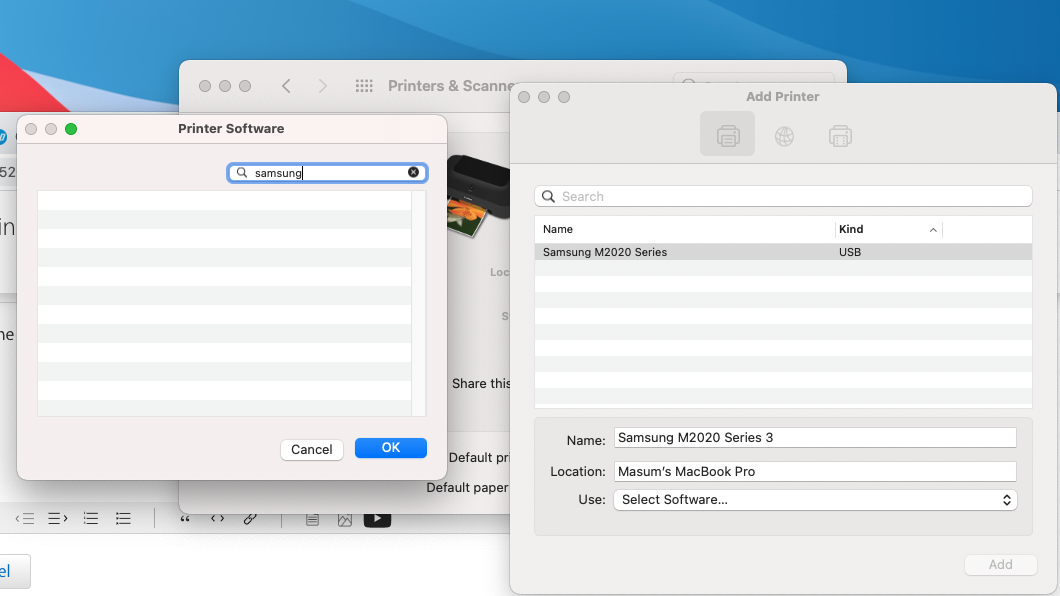Zoom the Printer Software window with the green button
The width and height of the screenshot is (1060, 596).
pos(71,129)
